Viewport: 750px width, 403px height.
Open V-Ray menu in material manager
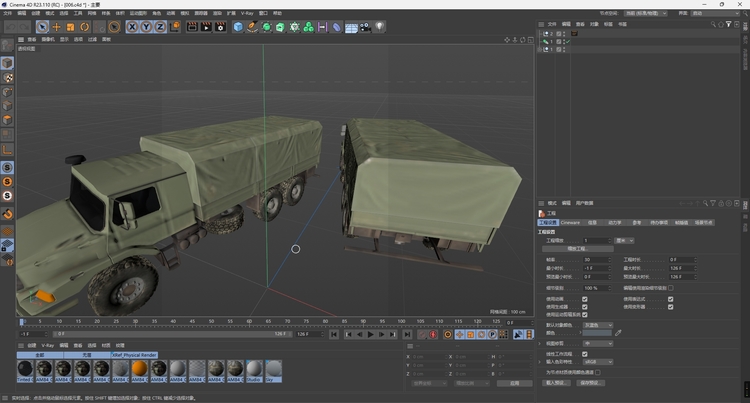pos(47,345)
